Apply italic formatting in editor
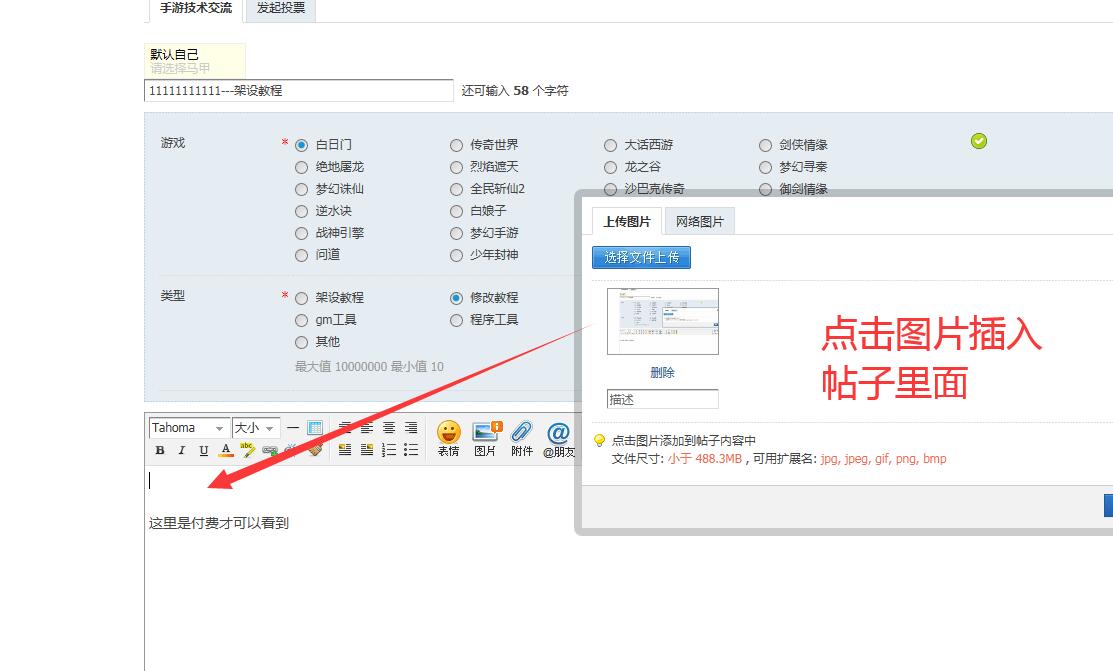 click(x=182, y=451)
